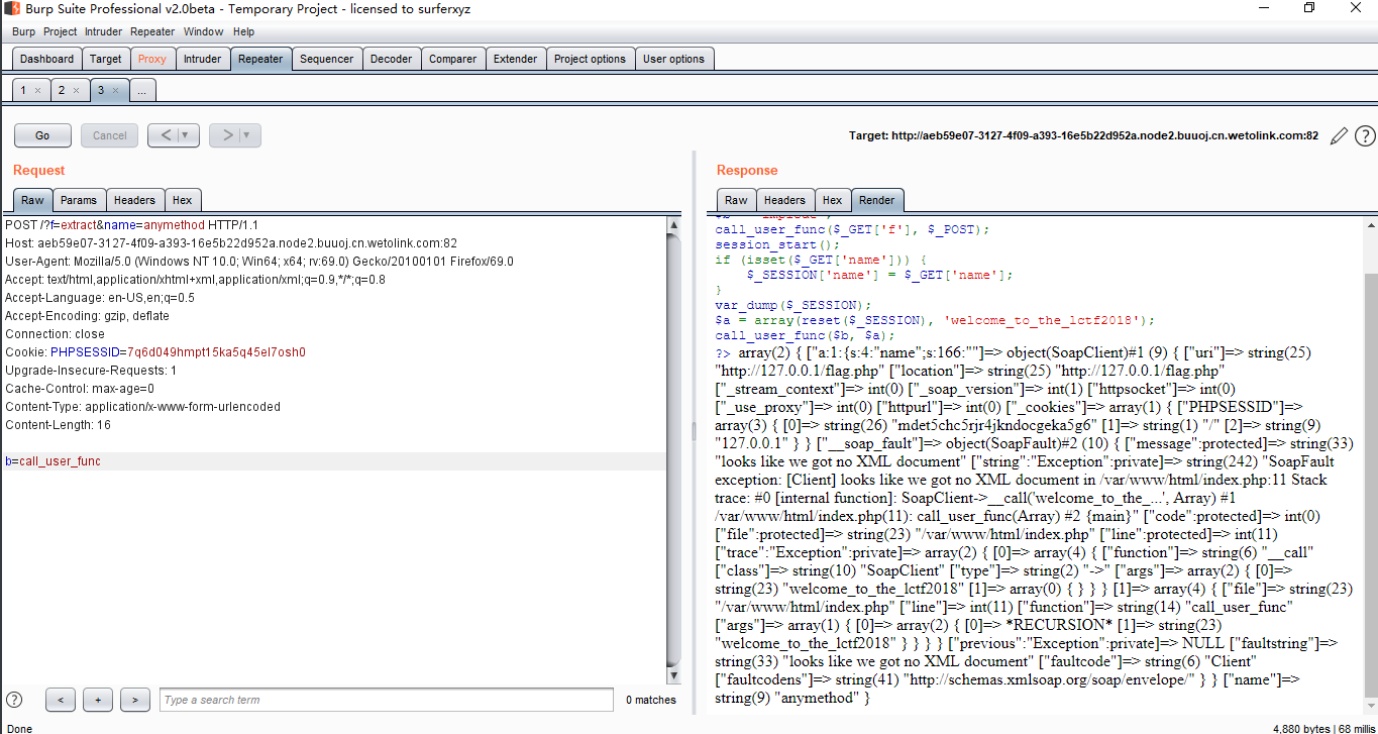The image size is (1378, 734).
Task: Show response Hex view
Action: (x=832, y=200)
